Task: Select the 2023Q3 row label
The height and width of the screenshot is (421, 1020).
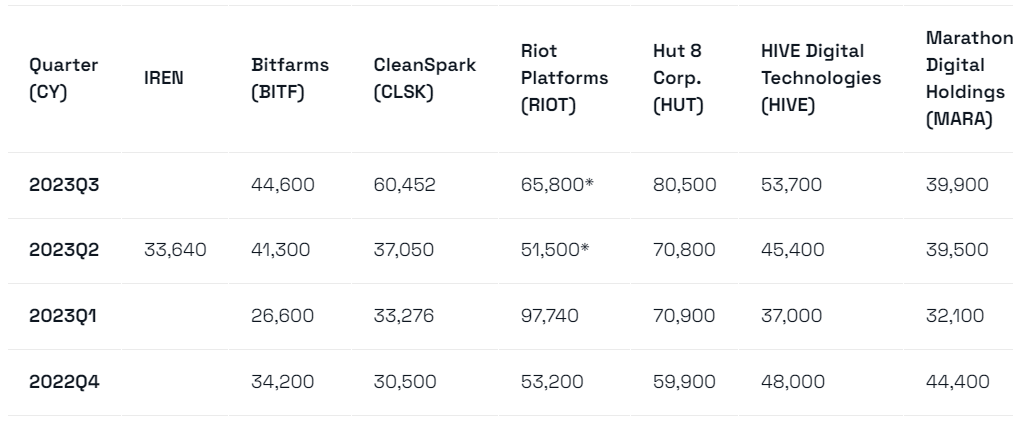Action: (x=64, y=184)
